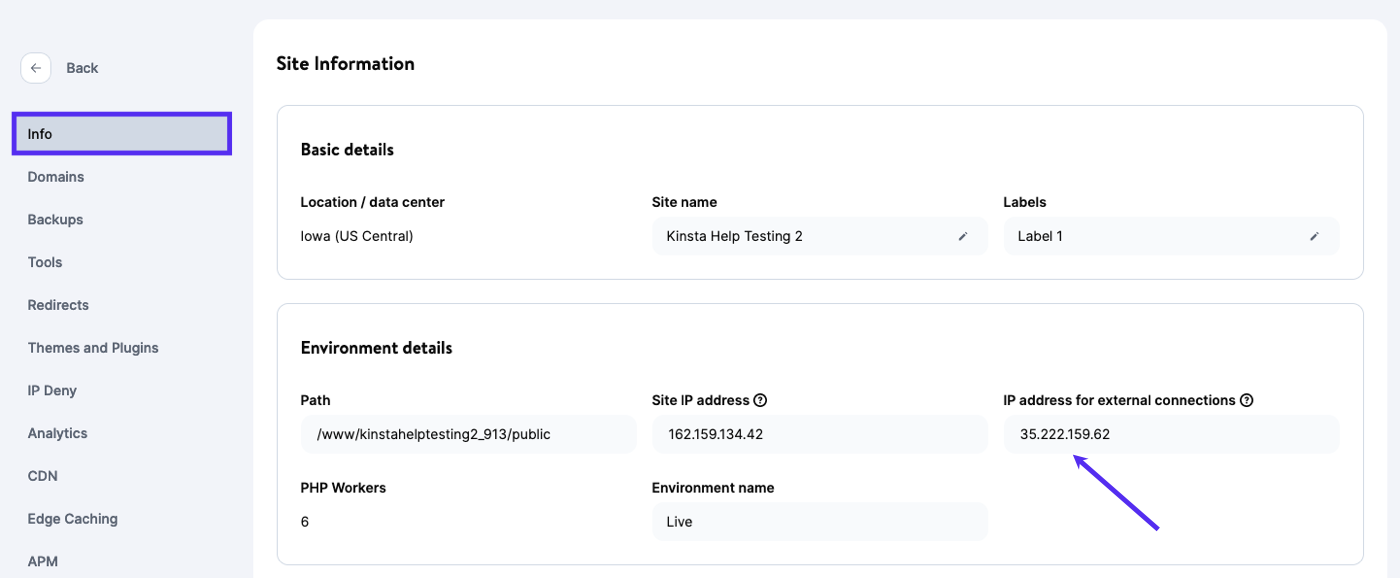Open Themes and Plugins section

pos(93,348)
